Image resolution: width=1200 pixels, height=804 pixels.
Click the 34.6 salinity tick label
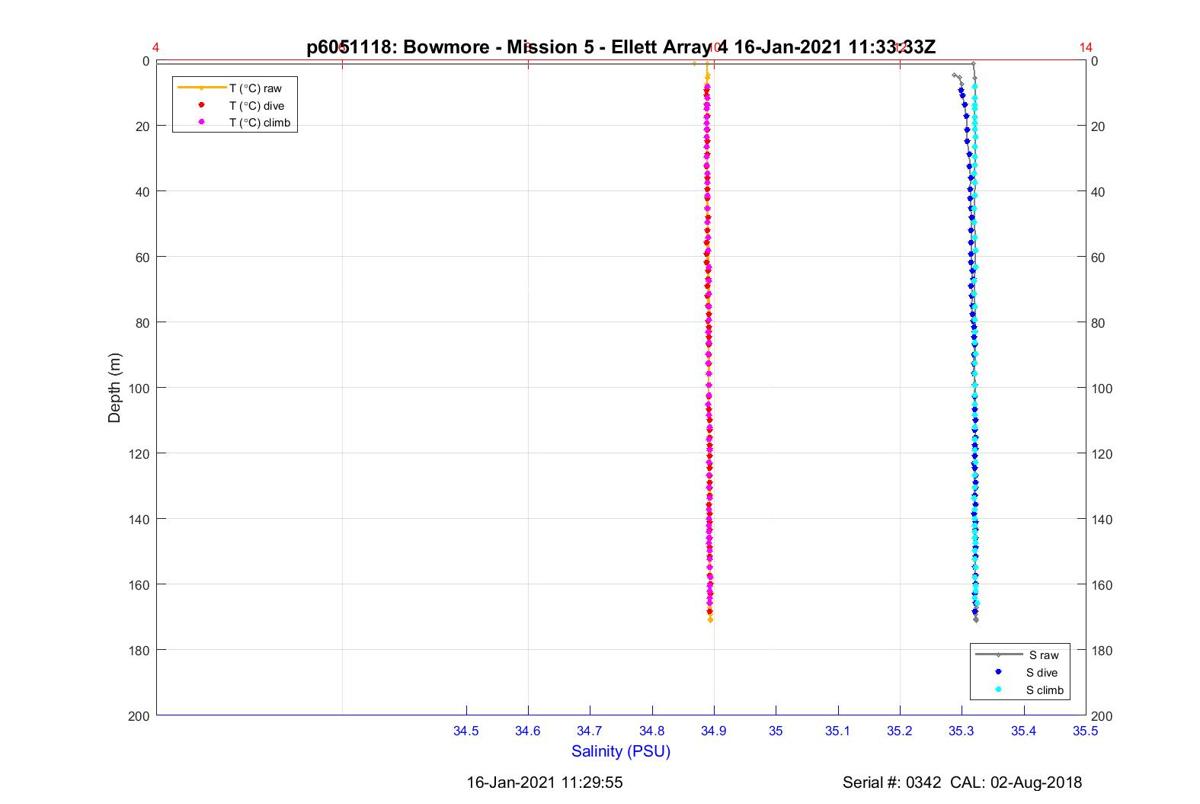pyautogui.click(x=528, y=732)
